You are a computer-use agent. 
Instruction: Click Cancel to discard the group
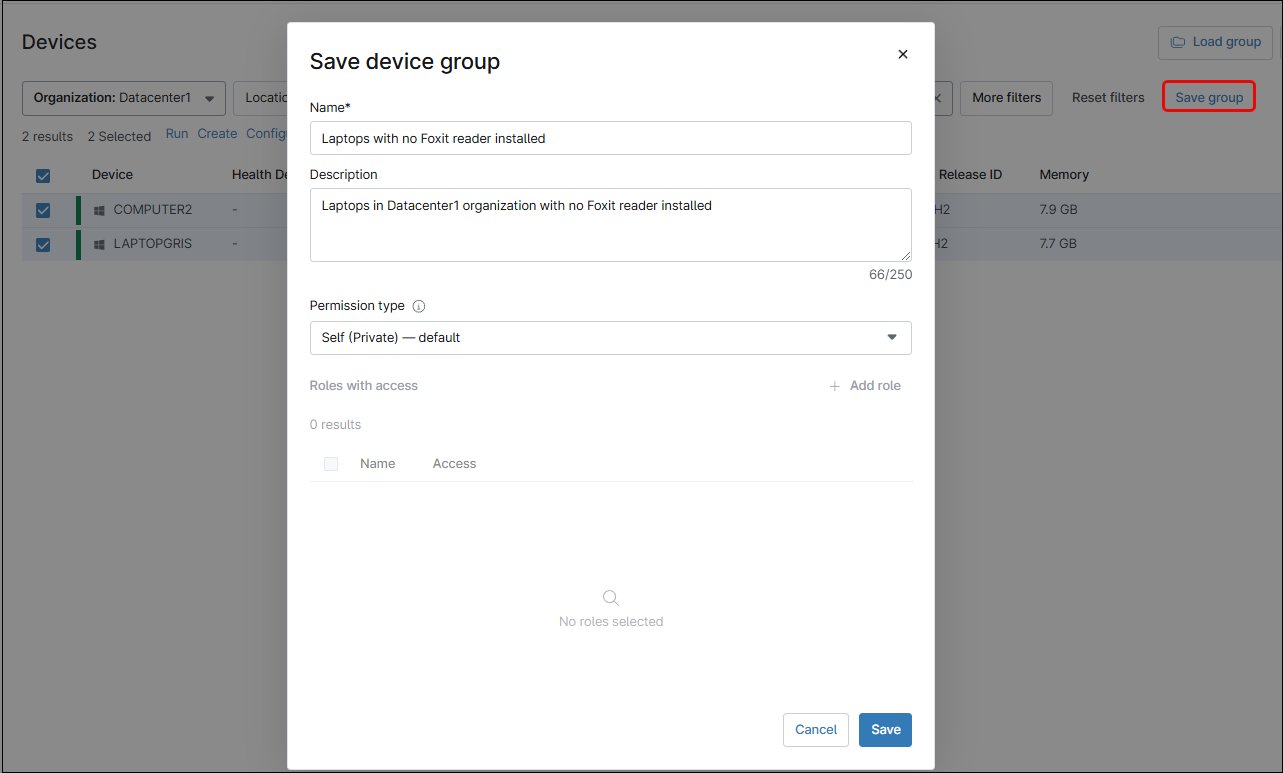tap(815, 730)
